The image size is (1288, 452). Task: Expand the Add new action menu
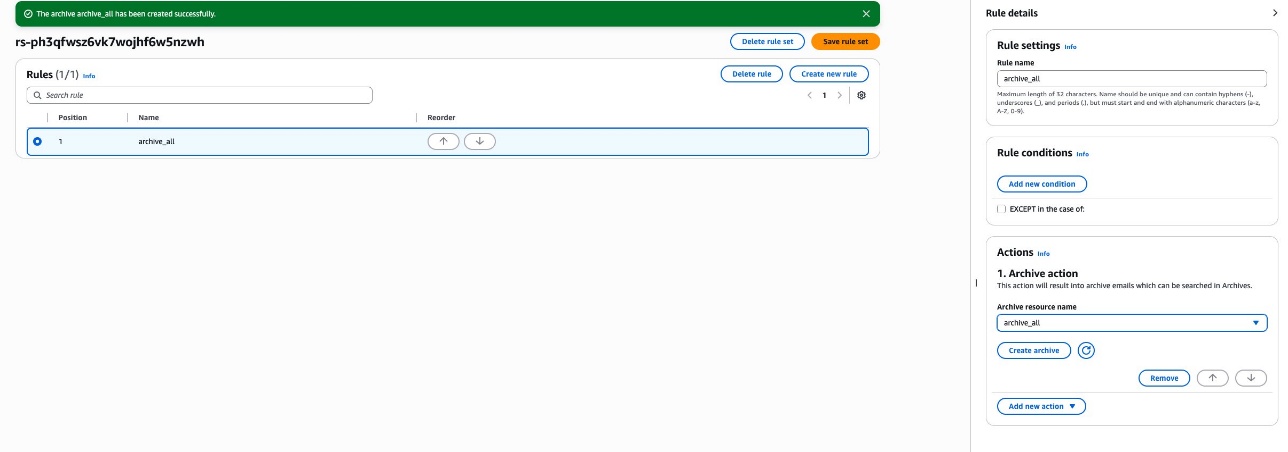[1041, 406]
